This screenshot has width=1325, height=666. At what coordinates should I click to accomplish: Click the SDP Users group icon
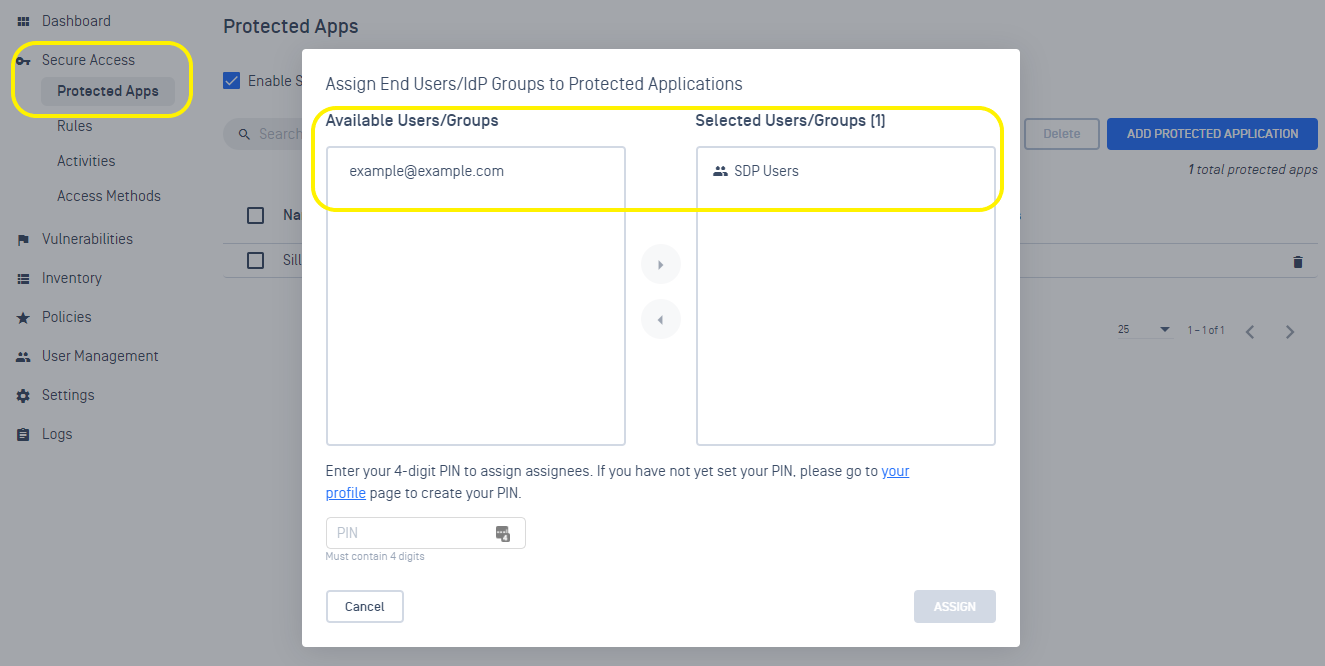click(720, 171)
